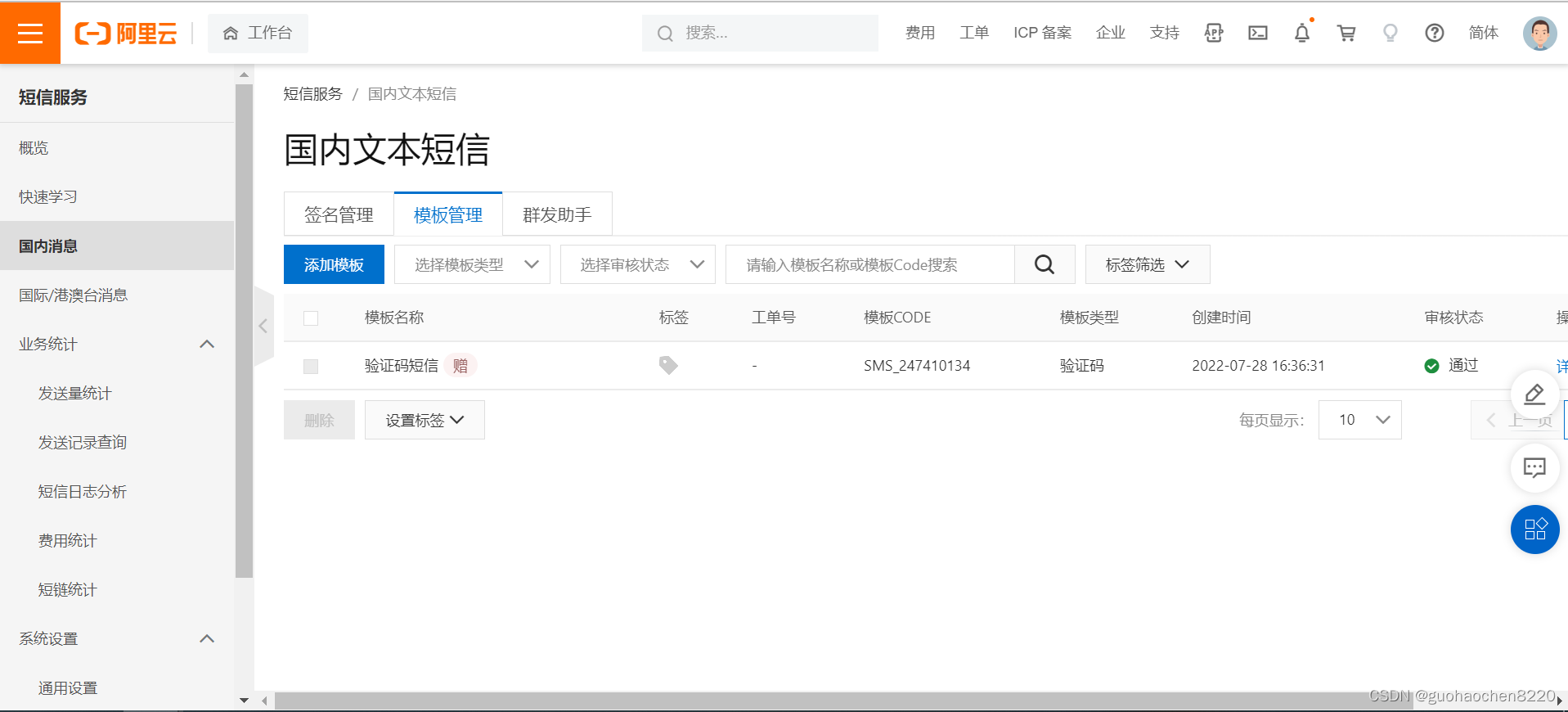Viewport: 1568px width, 712px height.
Task: Click the 删除 button
Action: [319, 420]
